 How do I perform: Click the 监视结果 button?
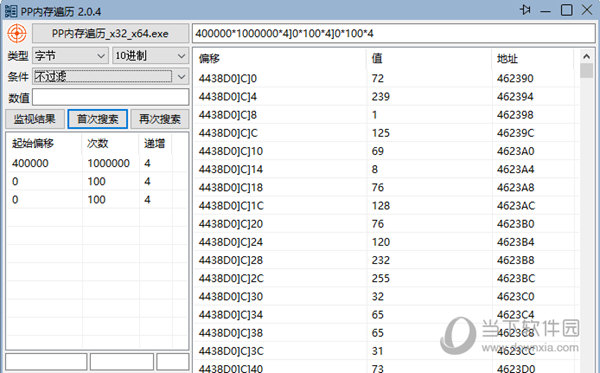[x=34, y=119]
